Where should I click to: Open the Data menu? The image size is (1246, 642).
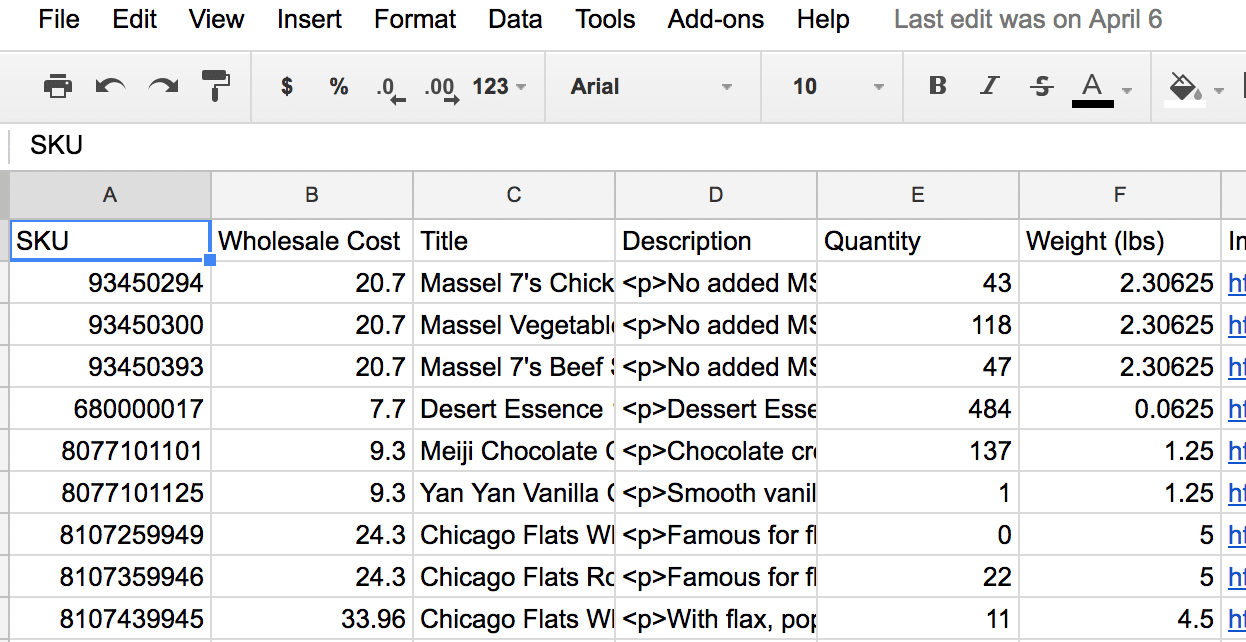click(515, 19)
